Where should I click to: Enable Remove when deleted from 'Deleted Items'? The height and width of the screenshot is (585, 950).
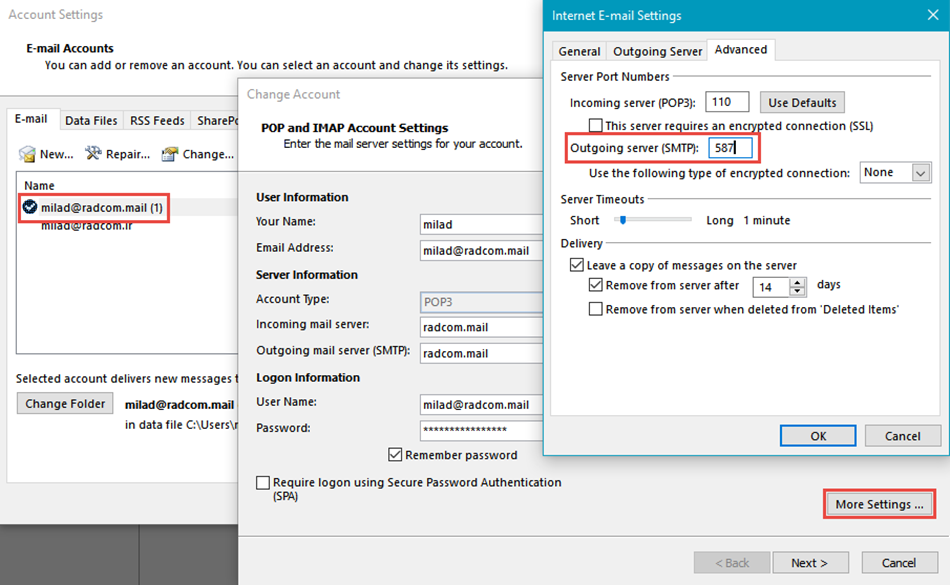click(596, 310)
